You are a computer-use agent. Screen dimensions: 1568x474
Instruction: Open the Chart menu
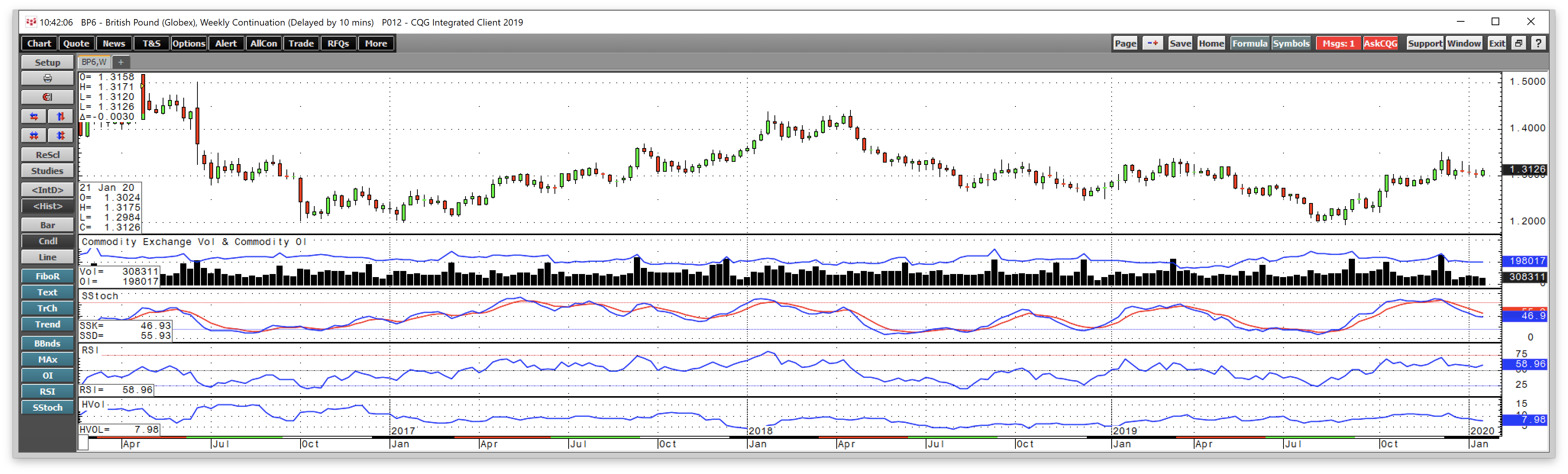(x=39, y=43)
